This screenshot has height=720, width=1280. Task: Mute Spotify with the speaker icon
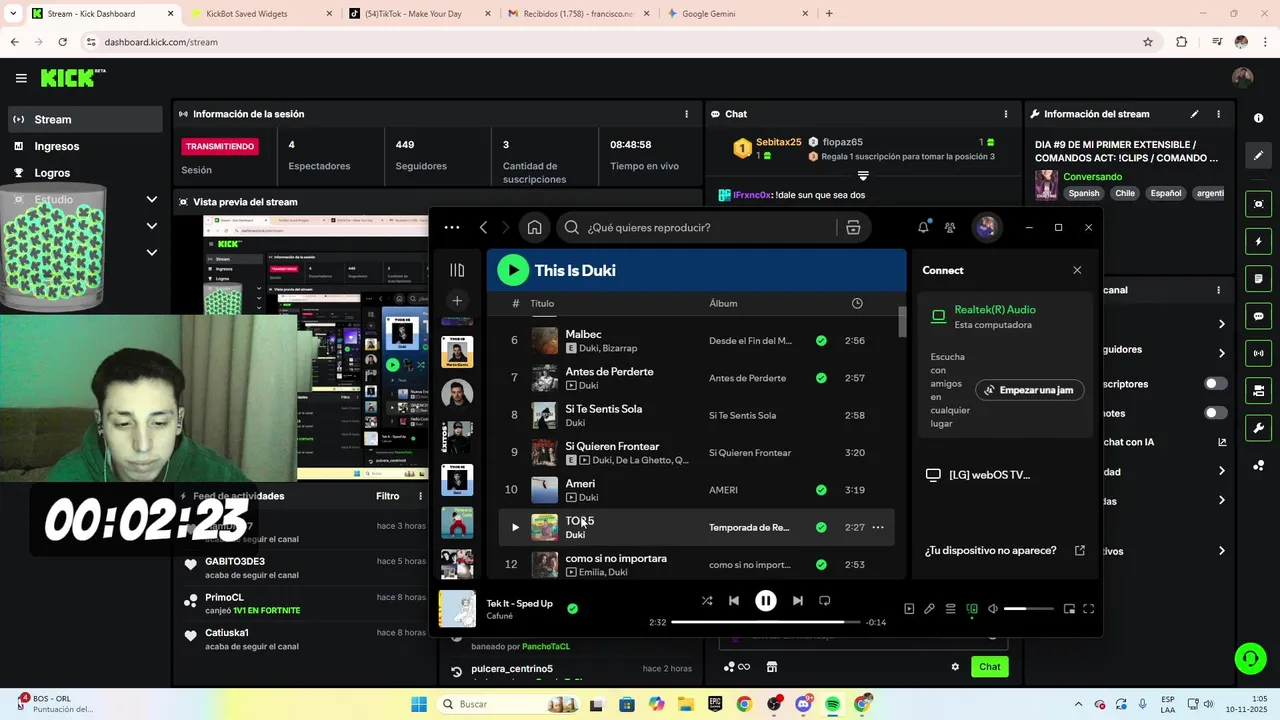coord(992,608)
